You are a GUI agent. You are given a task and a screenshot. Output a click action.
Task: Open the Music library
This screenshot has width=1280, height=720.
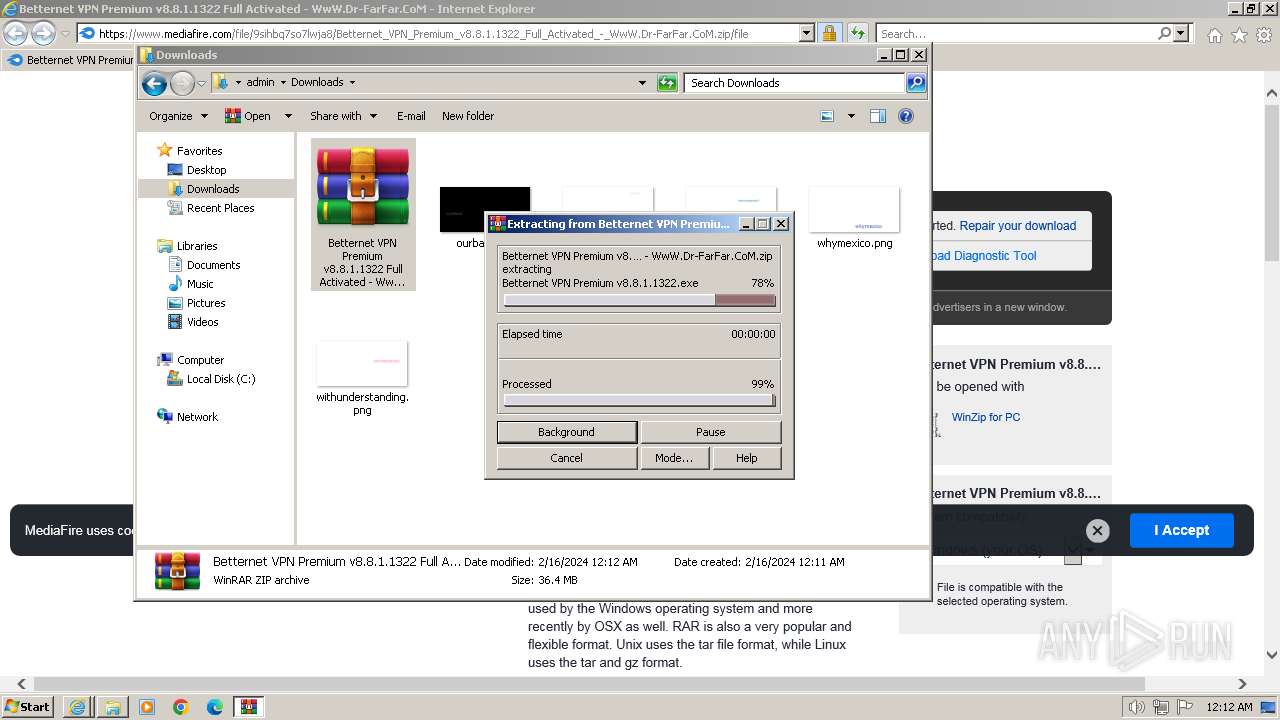(200, 284)
